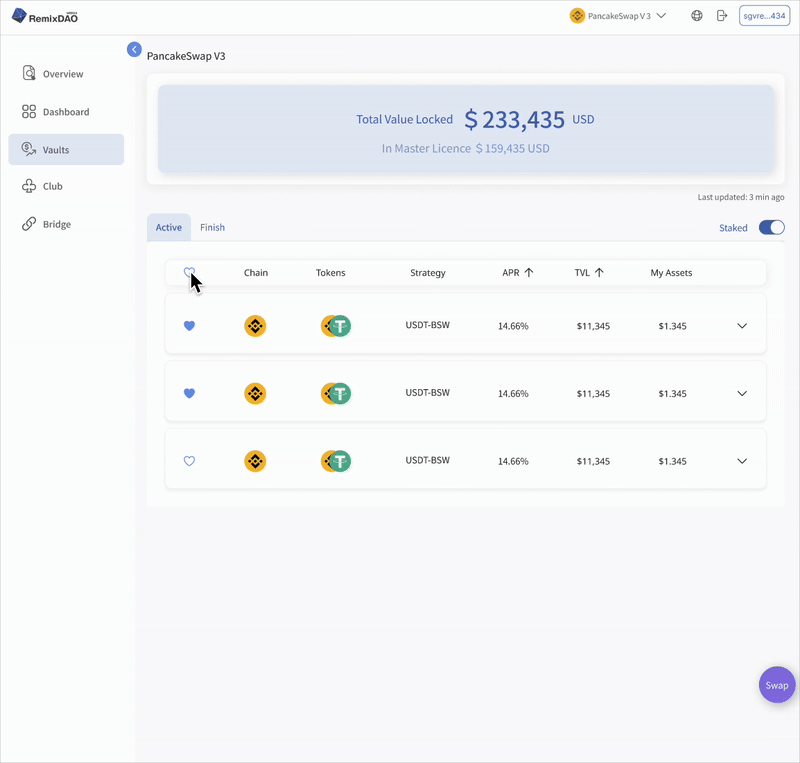Click the Chain column header

click(x=256, y=273)
